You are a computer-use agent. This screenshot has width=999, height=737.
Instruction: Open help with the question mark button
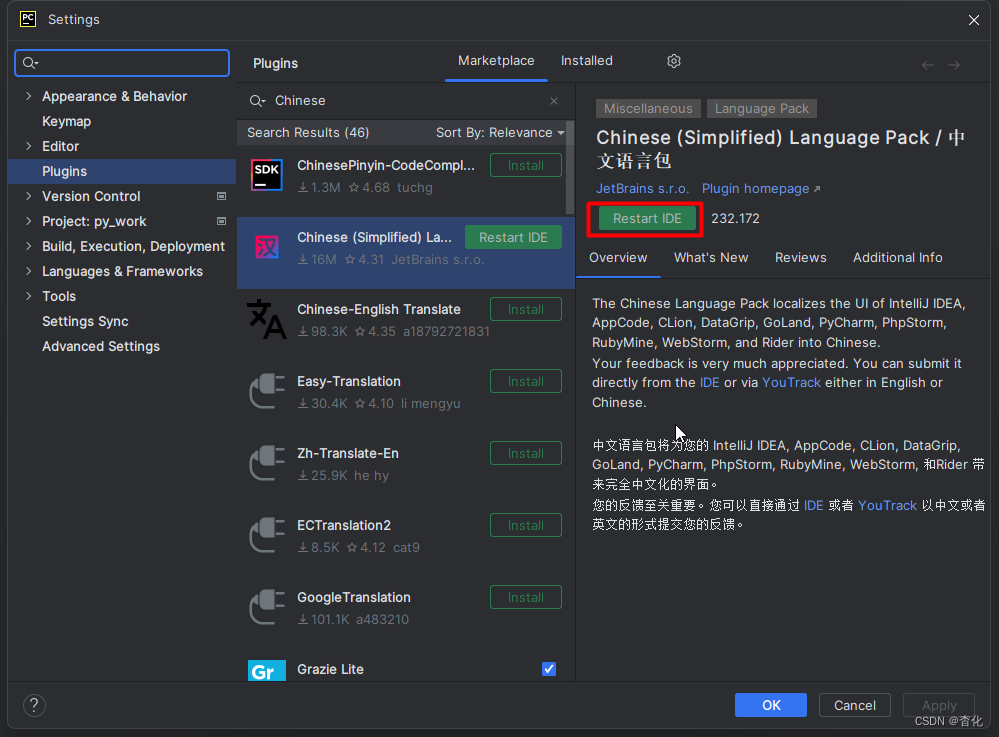[34, 705]
